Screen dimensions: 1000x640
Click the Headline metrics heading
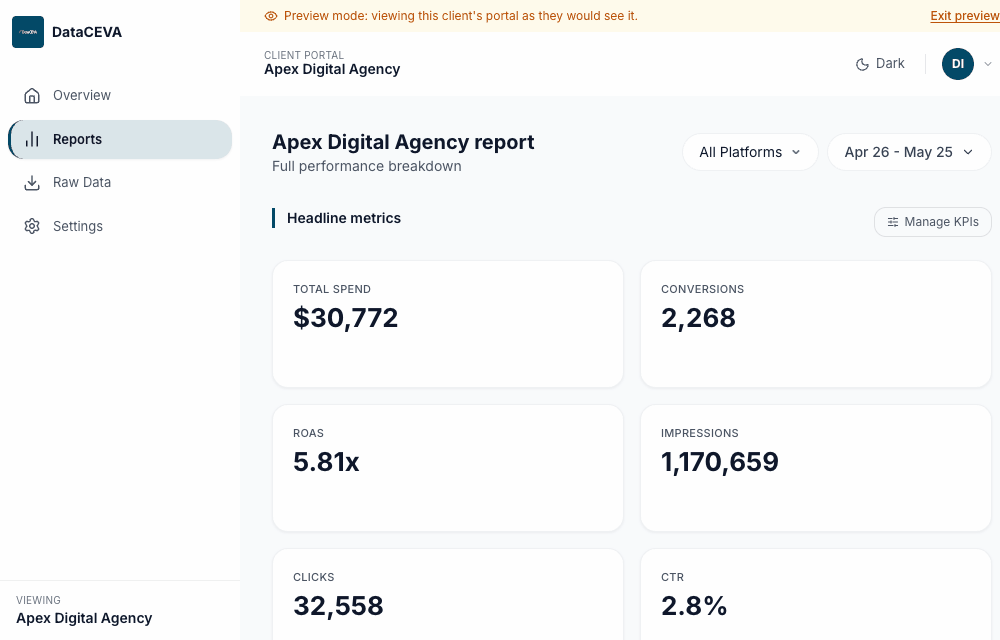tap(344, 218)
